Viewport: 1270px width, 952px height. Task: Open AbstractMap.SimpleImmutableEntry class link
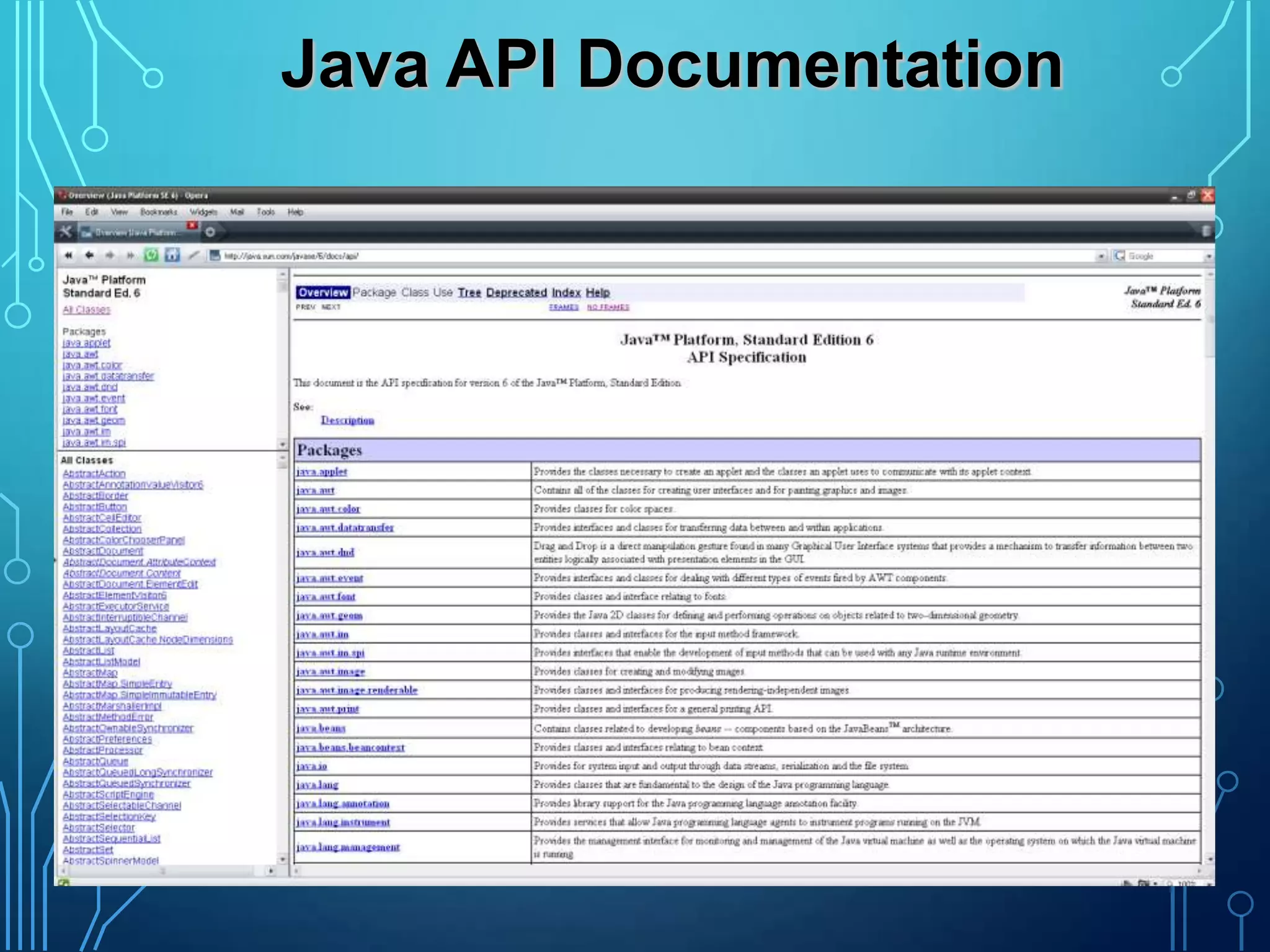click(140, 695)
